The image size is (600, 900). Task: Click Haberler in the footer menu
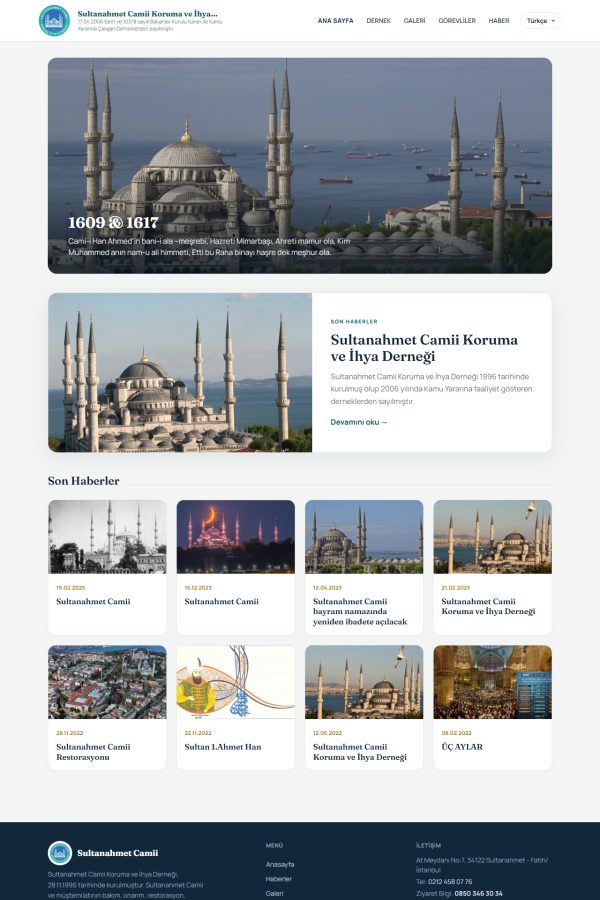(278, 879)
